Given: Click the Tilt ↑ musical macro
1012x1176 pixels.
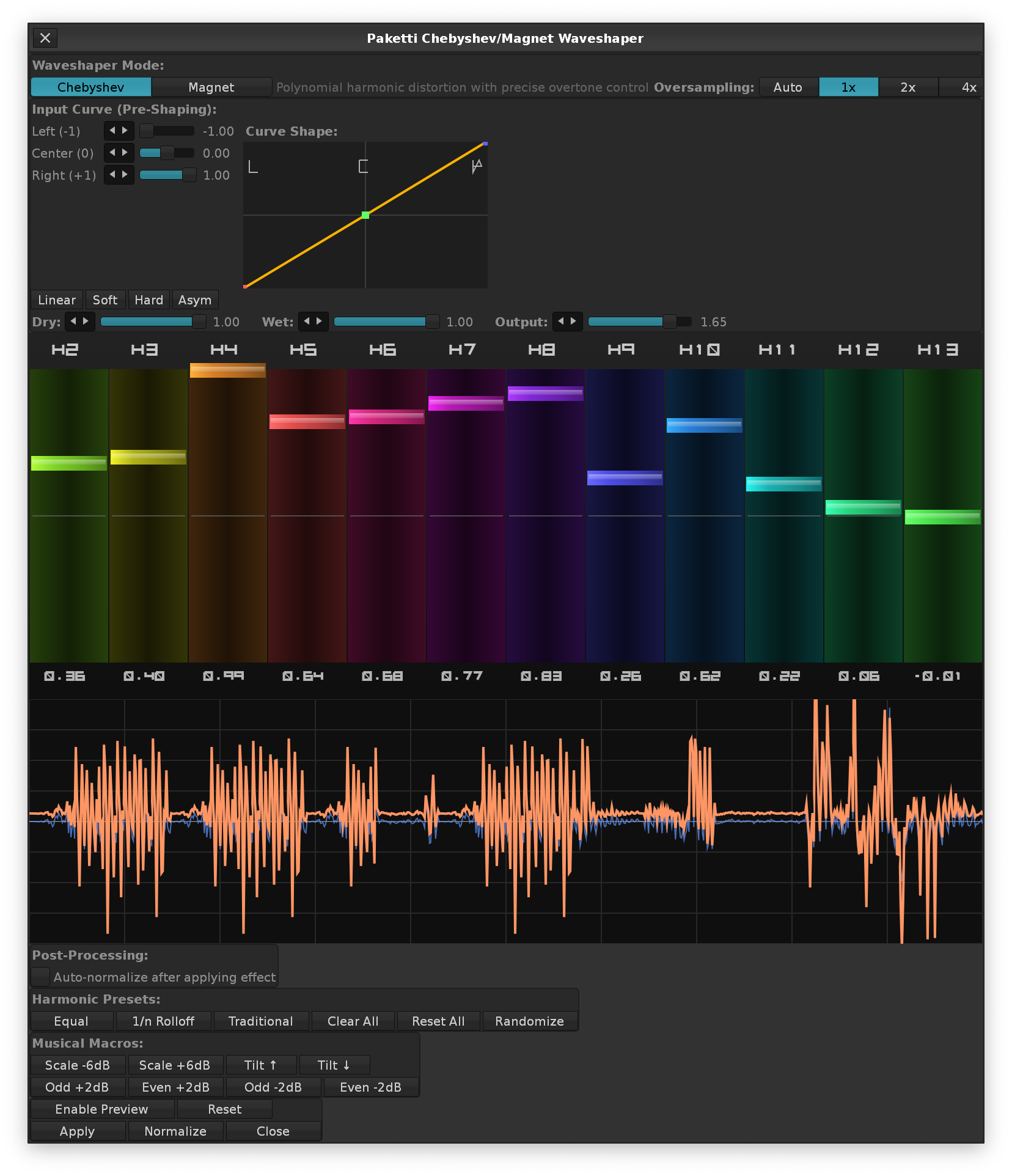Looking at the screenshot, I should 261,1065.
